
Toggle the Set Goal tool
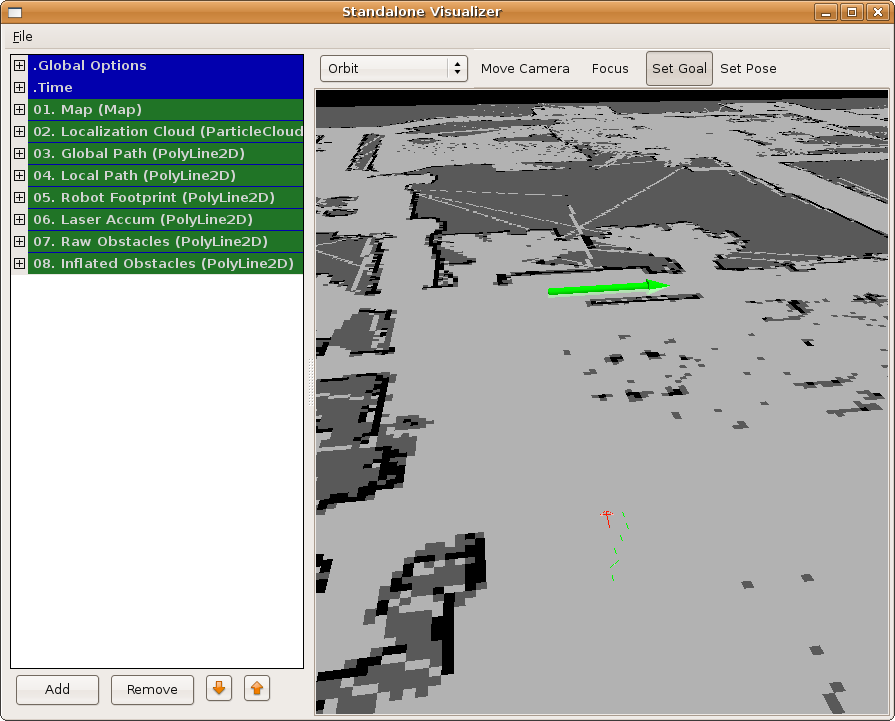coord(679,68)
